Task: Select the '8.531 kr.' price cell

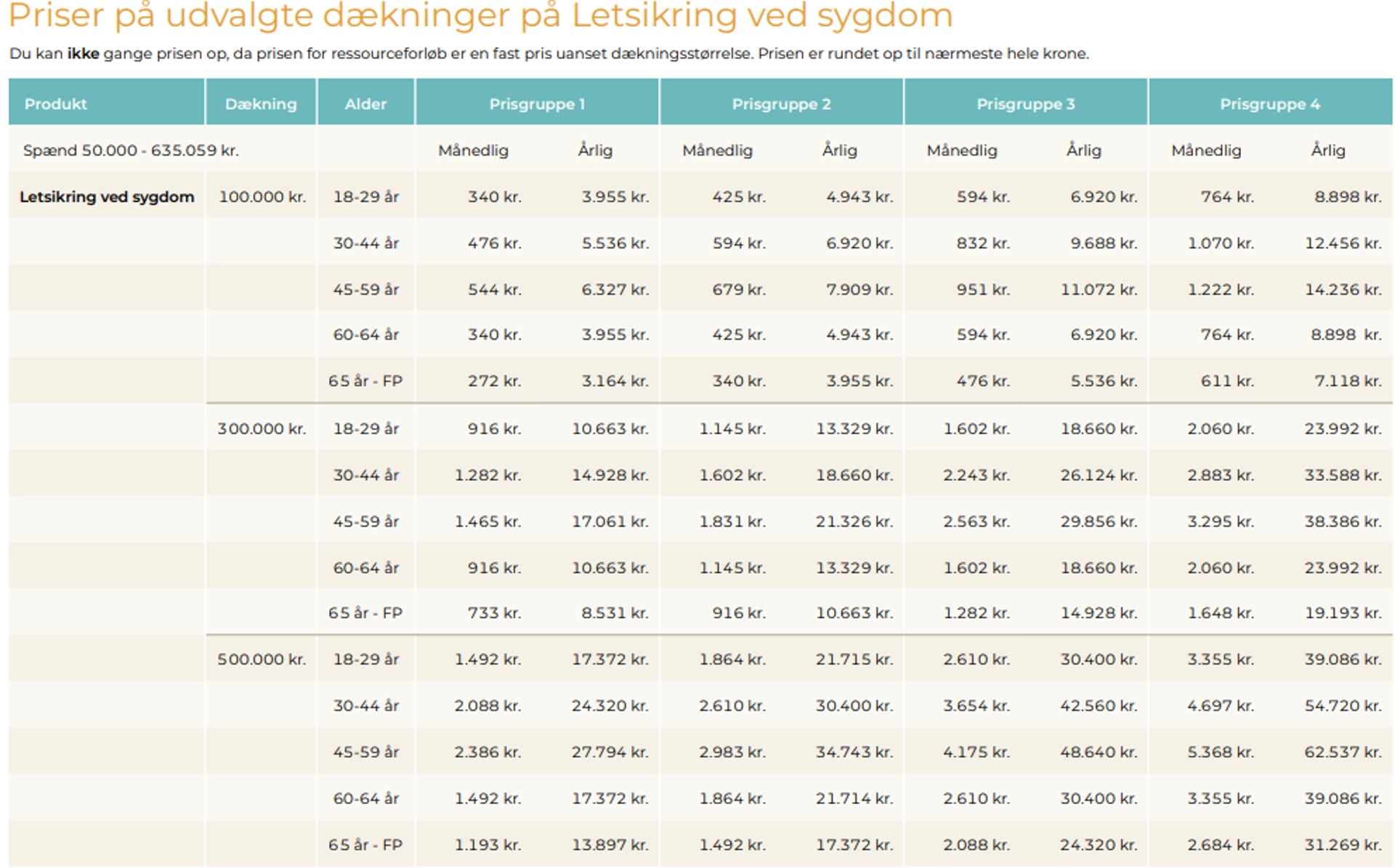Action: pyautogui.click(x=615, y=613)
